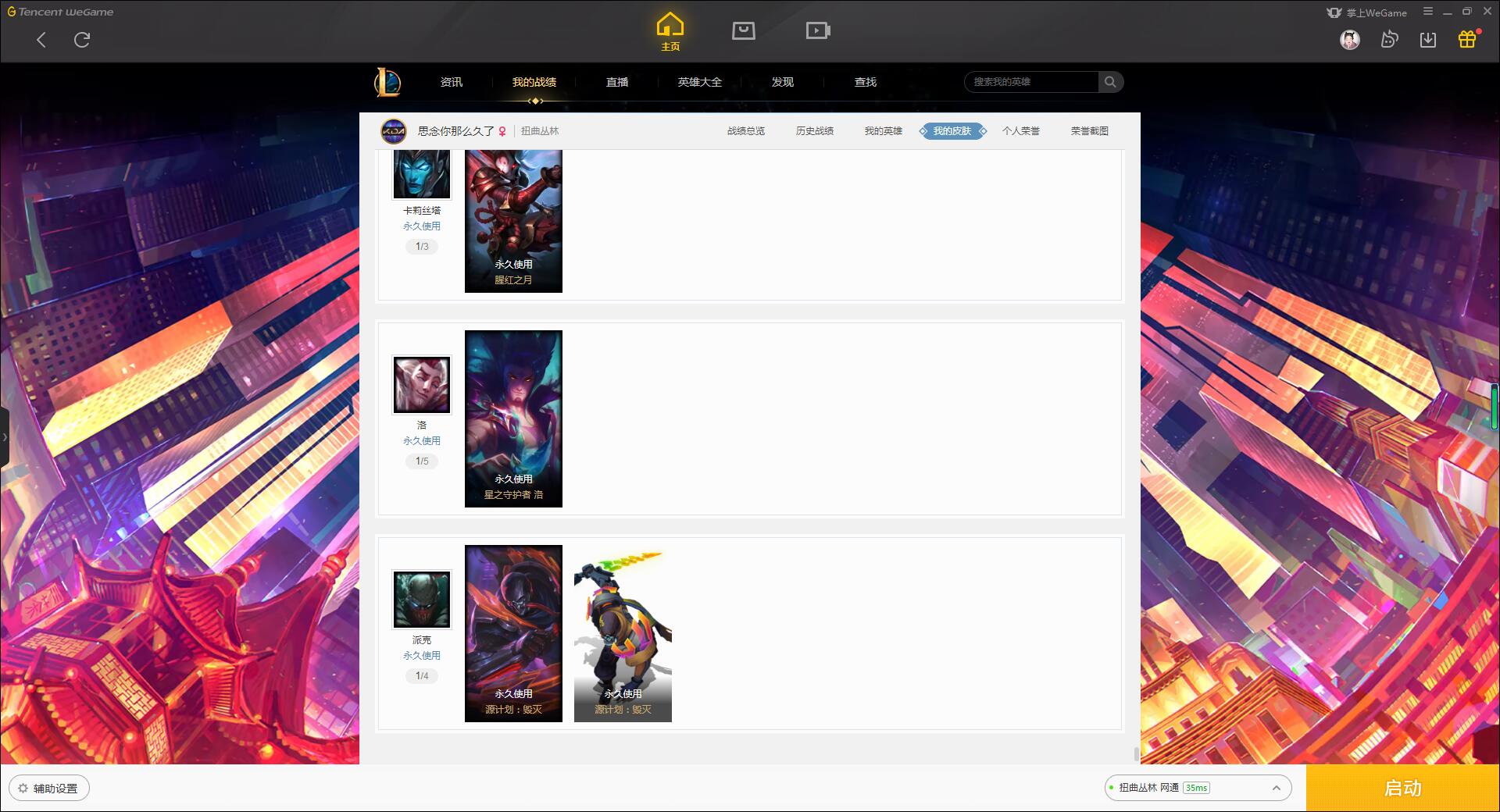
Task: Switch to 个人荣誉 sub-tab
Action: click(1021, 131)
